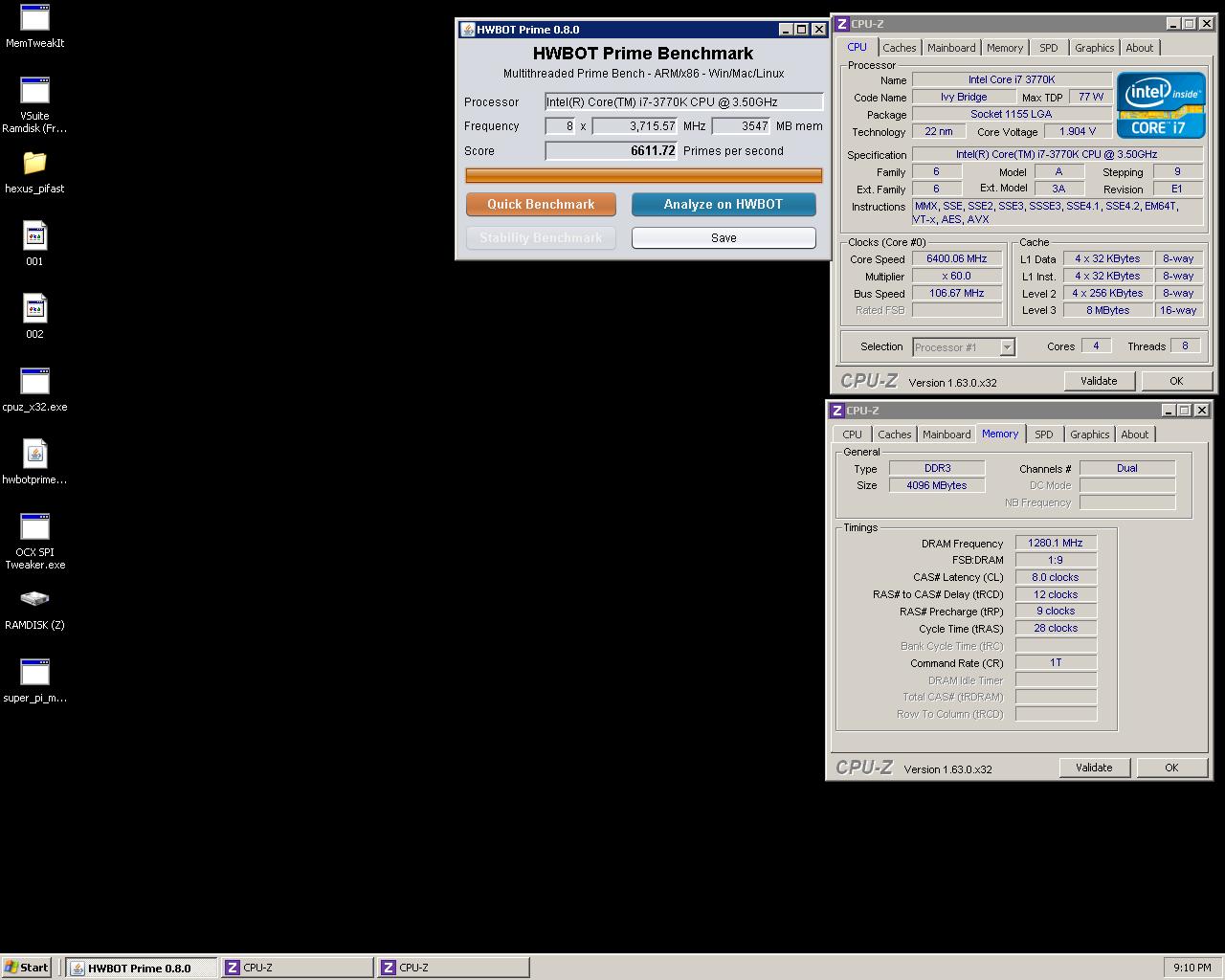1225x980 pixels.
Task: Open Graphics tab in lower CPU-Z window
Action: [x=1089, y=434]
